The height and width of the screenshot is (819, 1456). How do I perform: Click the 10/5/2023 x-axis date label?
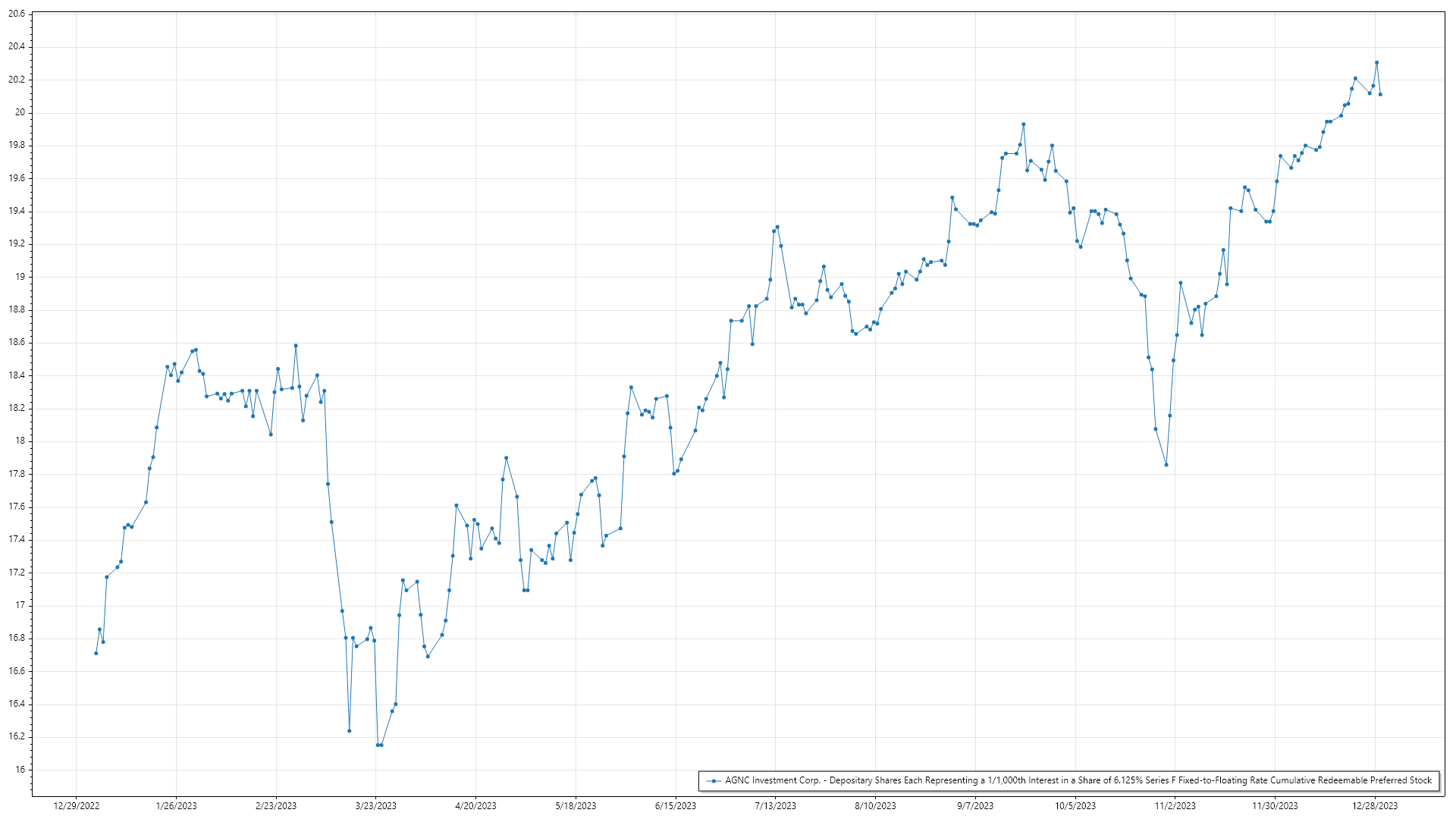(1075, 806)
